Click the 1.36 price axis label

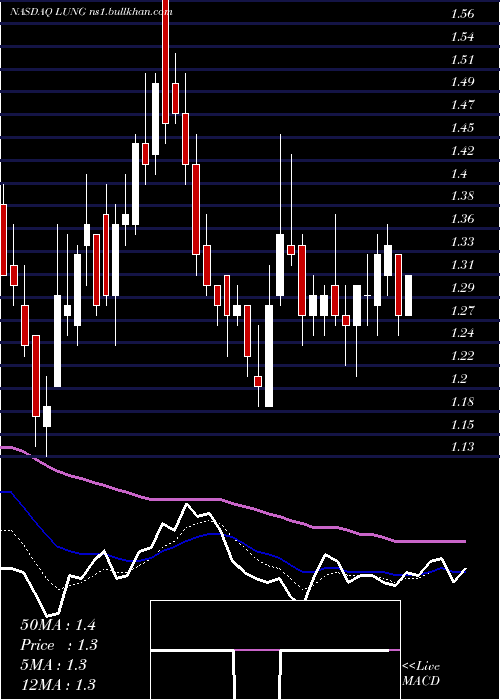(x=462, y=219)
